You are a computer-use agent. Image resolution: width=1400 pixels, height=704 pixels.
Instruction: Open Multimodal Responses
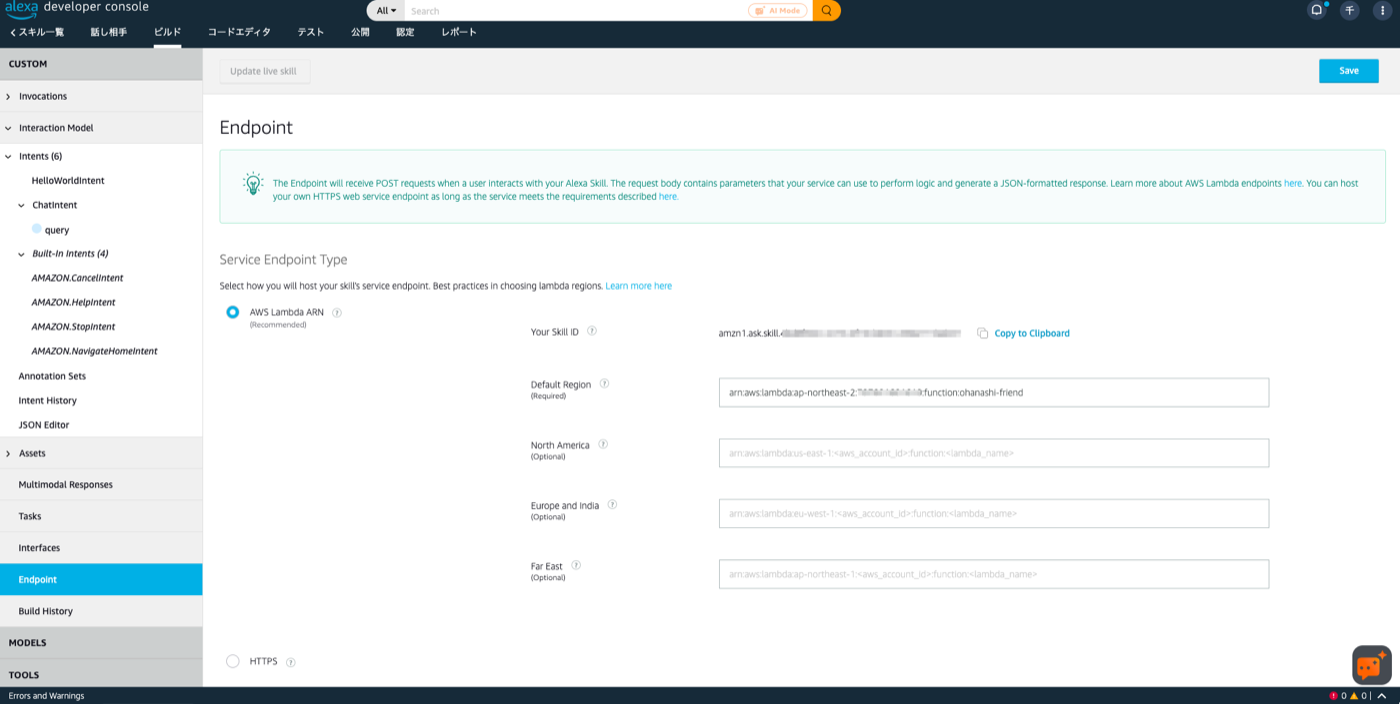(101, 485)
